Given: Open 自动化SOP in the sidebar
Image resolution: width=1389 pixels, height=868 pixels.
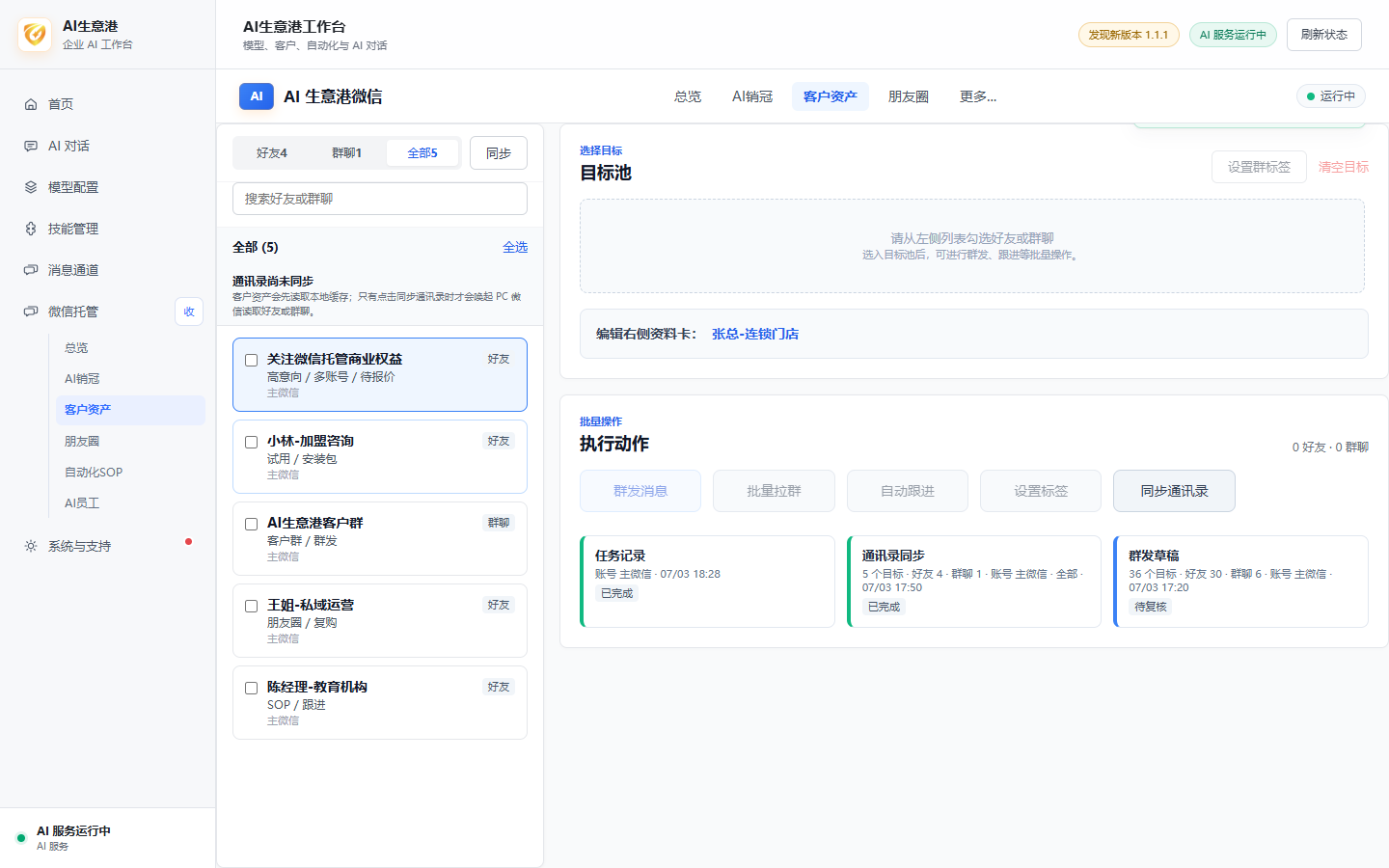Looking at the screenshot, I should coord(130,473).
